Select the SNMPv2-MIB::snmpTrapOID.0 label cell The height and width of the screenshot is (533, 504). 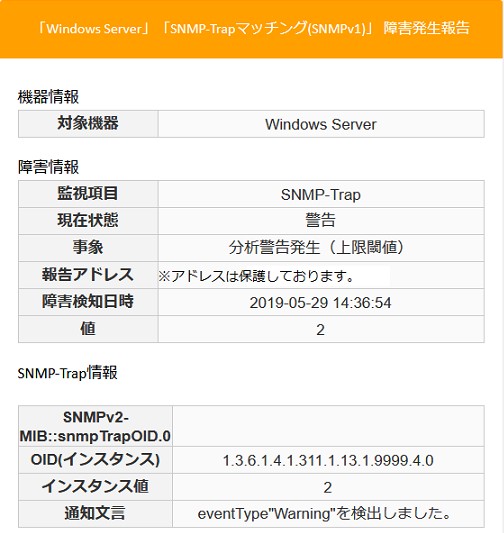[95, 426]
